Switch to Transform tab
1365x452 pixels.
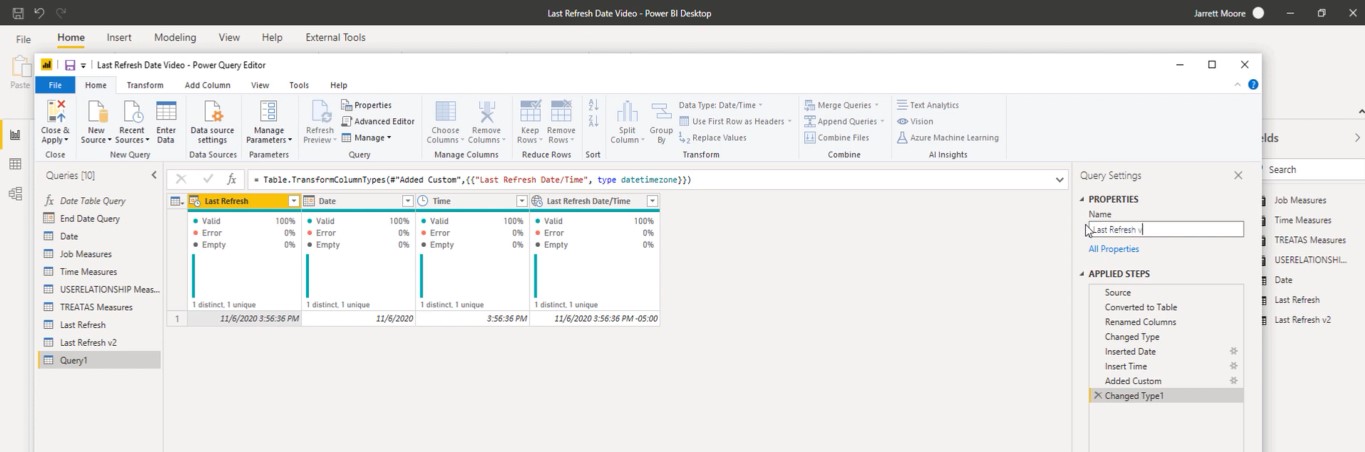(x=145, y=85)
